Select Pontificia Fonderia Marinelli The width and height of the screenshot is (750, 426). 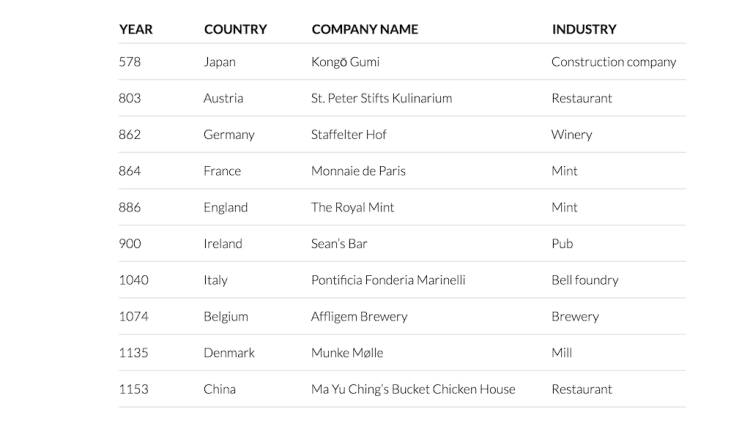tap(388, 280)
